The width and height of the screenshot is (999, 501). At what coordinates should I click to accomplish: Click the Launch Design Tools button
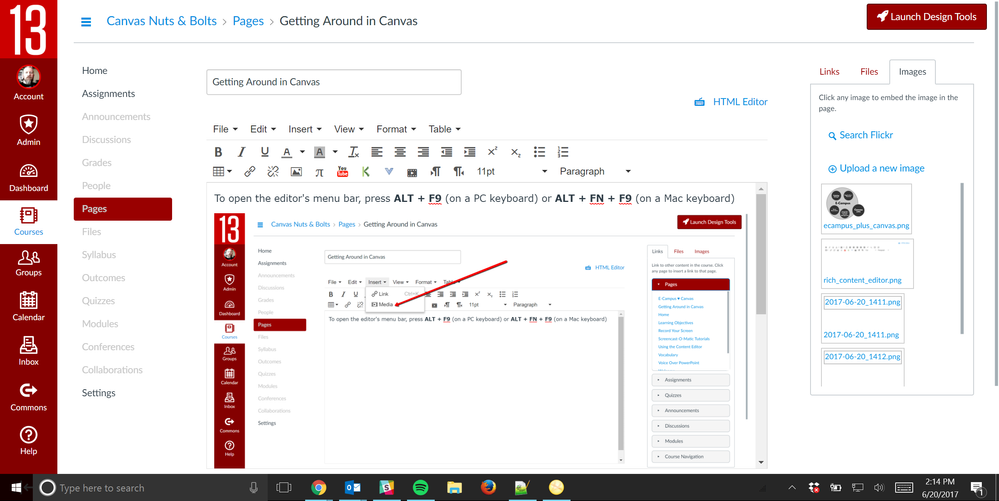(925, 17)
